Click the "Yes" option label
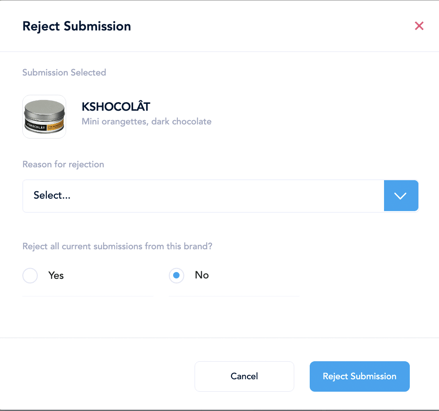The image size is (439, 411). 56,275
